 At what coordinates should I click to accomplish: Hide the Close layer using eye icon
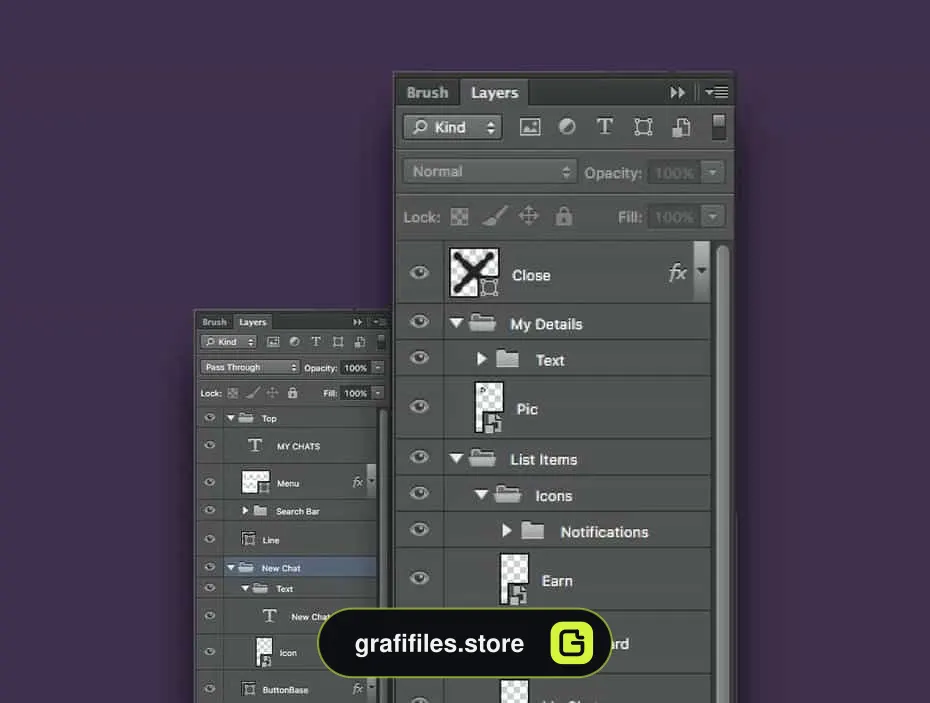click(419, 272)
